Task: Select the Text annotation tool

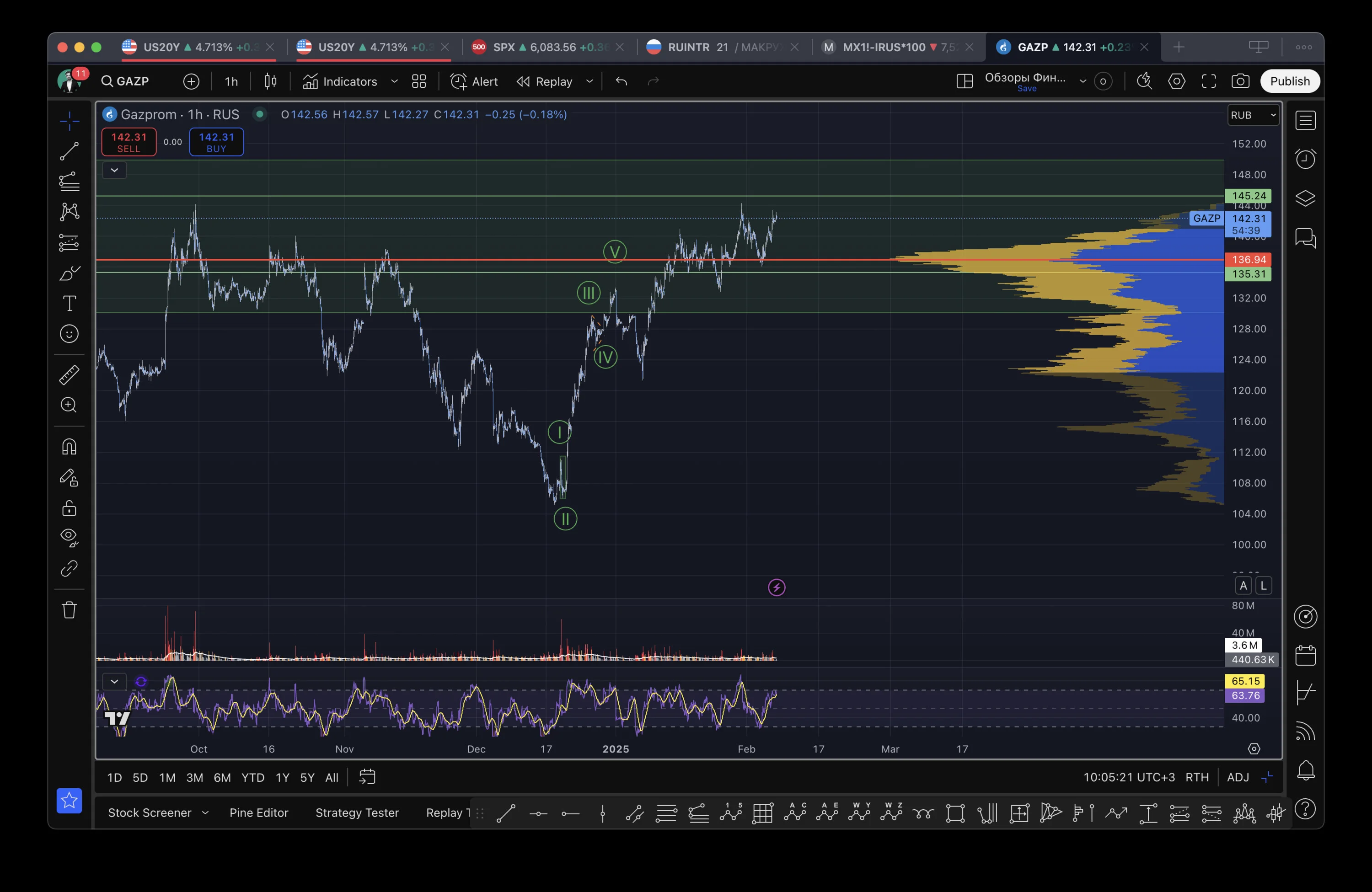Action: [69, 304]
